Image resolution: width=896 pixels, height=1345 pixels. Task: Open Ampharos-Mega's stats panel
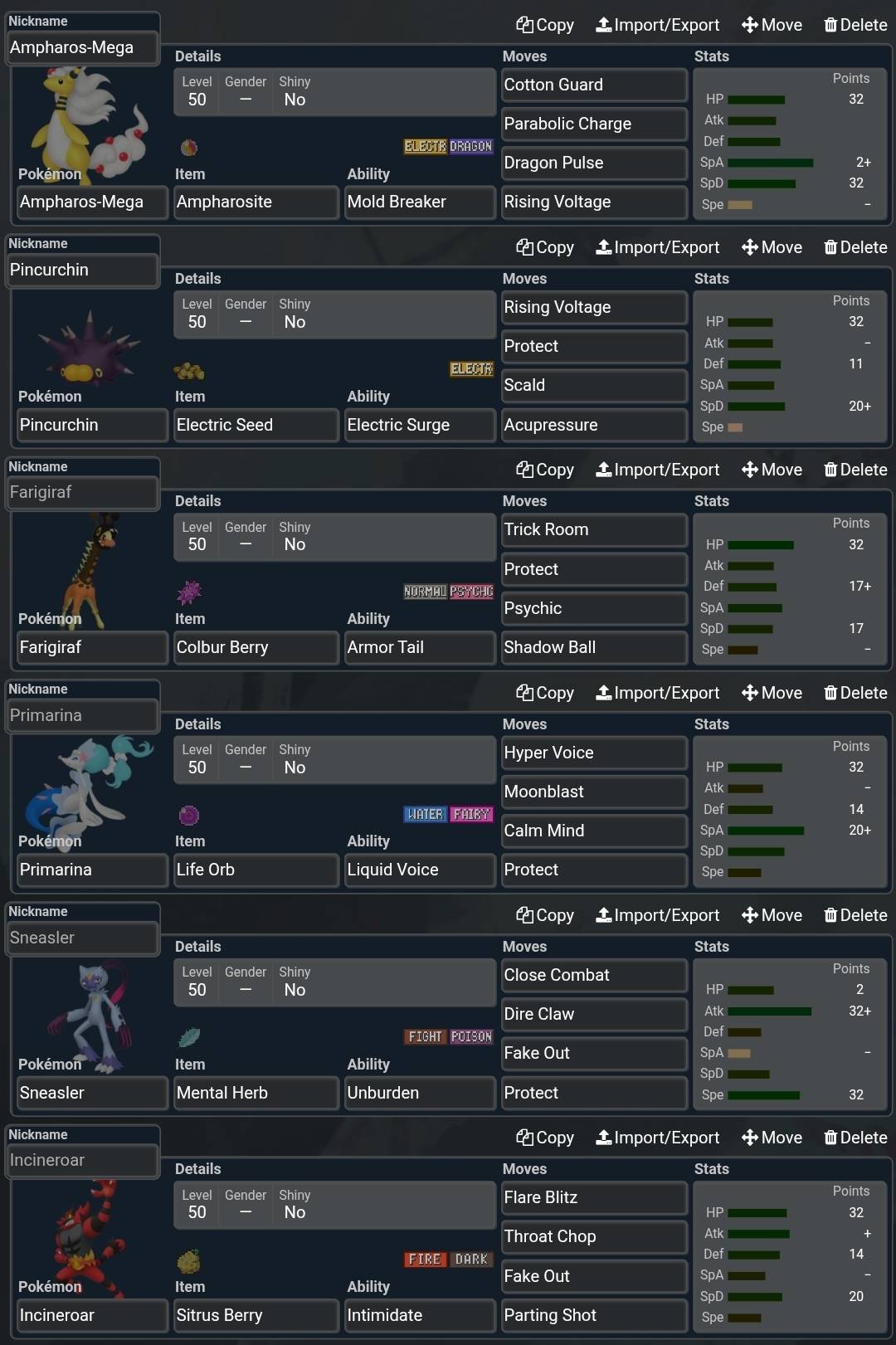click(791, 143)
